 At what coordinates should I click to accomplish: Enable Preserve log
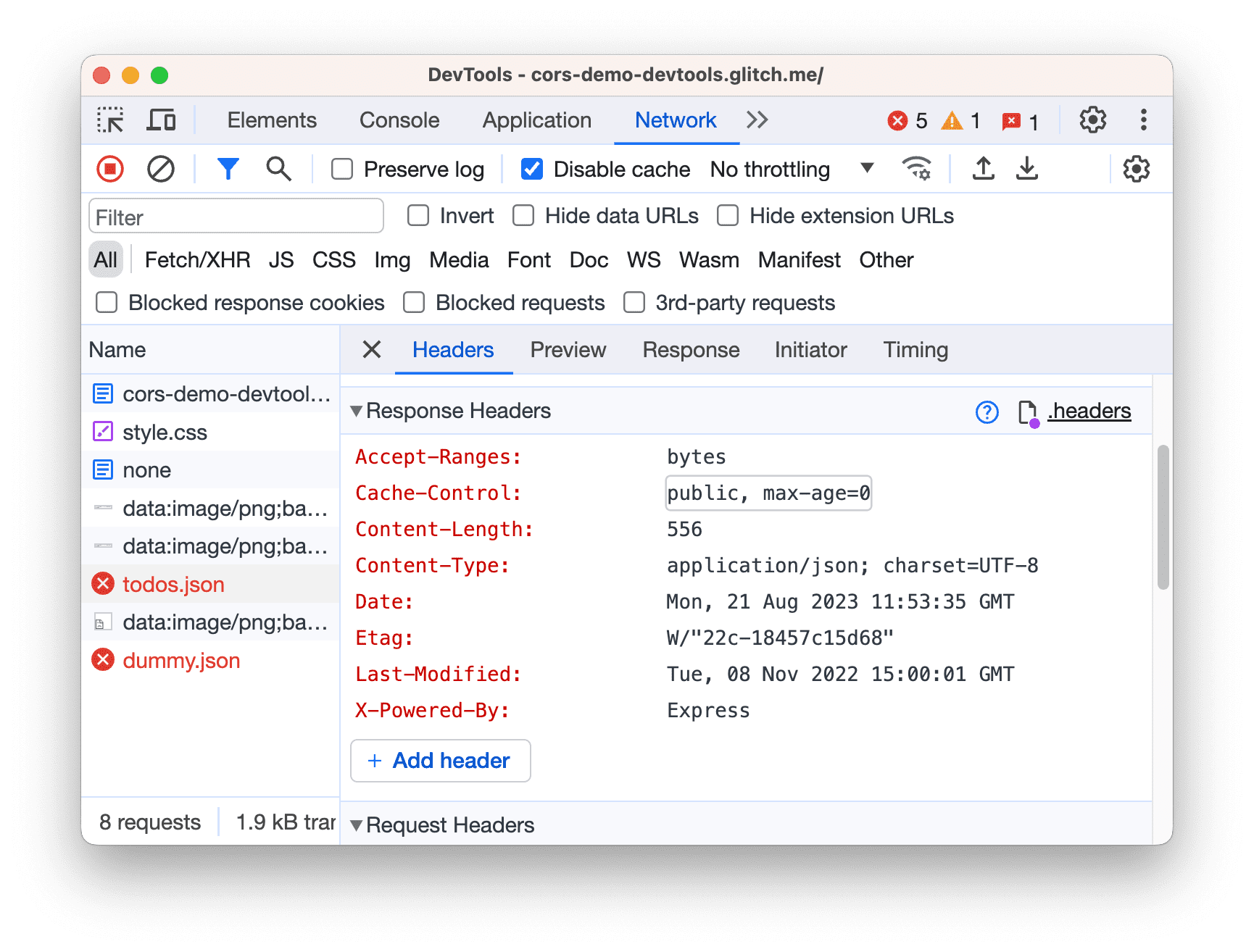click(x=341, y=169)
